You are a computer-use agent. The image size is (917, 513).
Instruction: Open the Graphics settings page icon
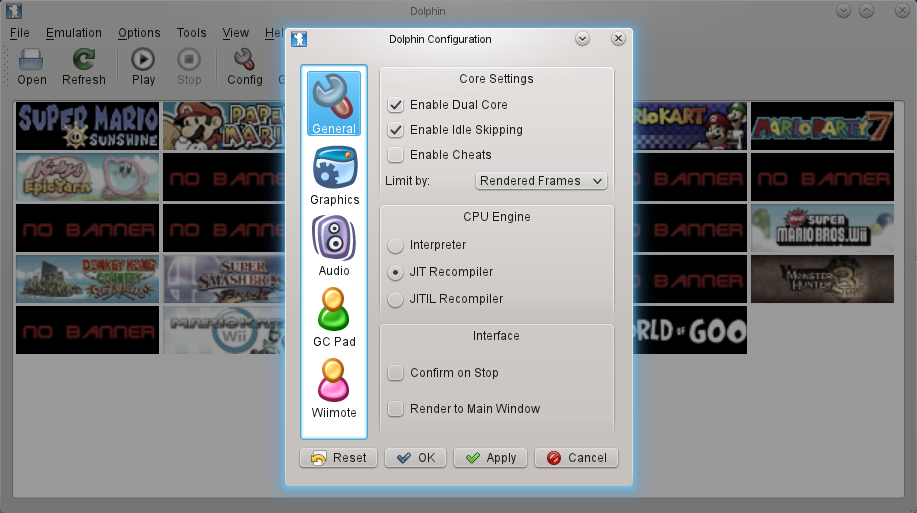click(x=334, y=168)
